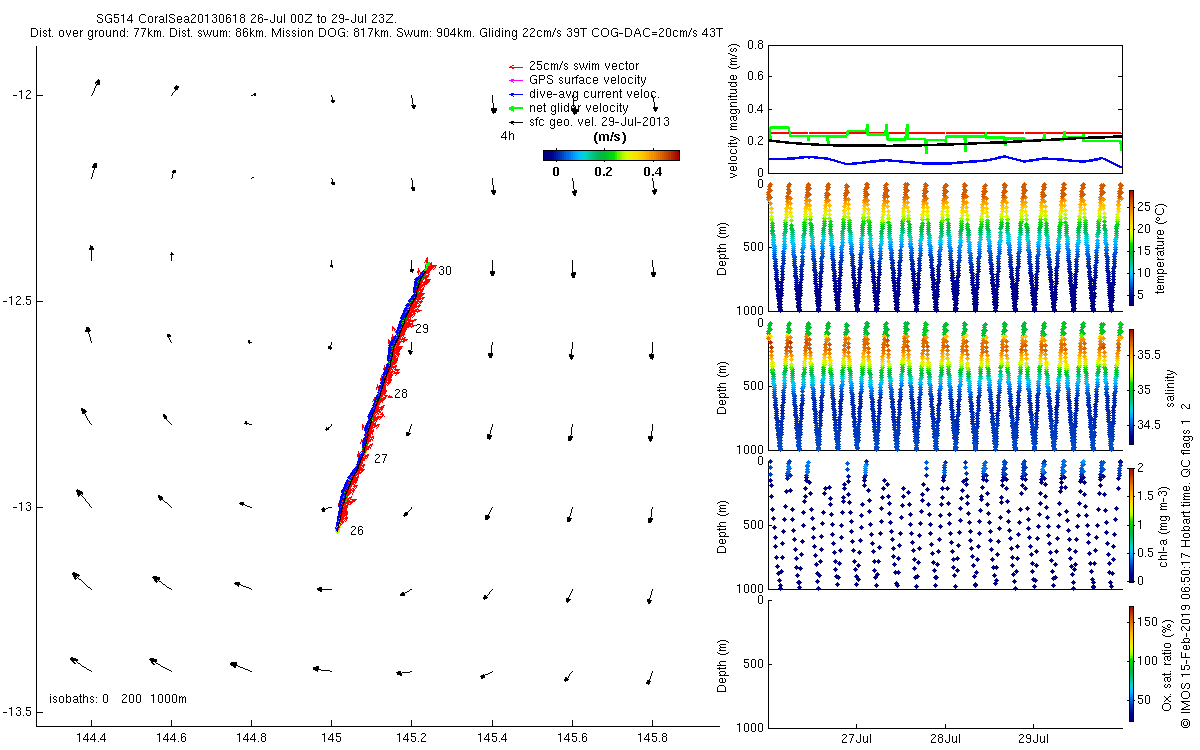This screenshot has height=750, width=1200.
Task: Click the Ox. sat. ratio colorbar
Action: click(1131, 663)
